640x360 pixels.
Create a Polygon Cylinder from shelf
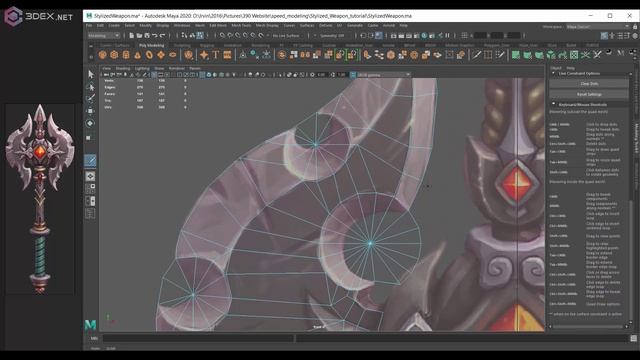[x=126, y=55]
